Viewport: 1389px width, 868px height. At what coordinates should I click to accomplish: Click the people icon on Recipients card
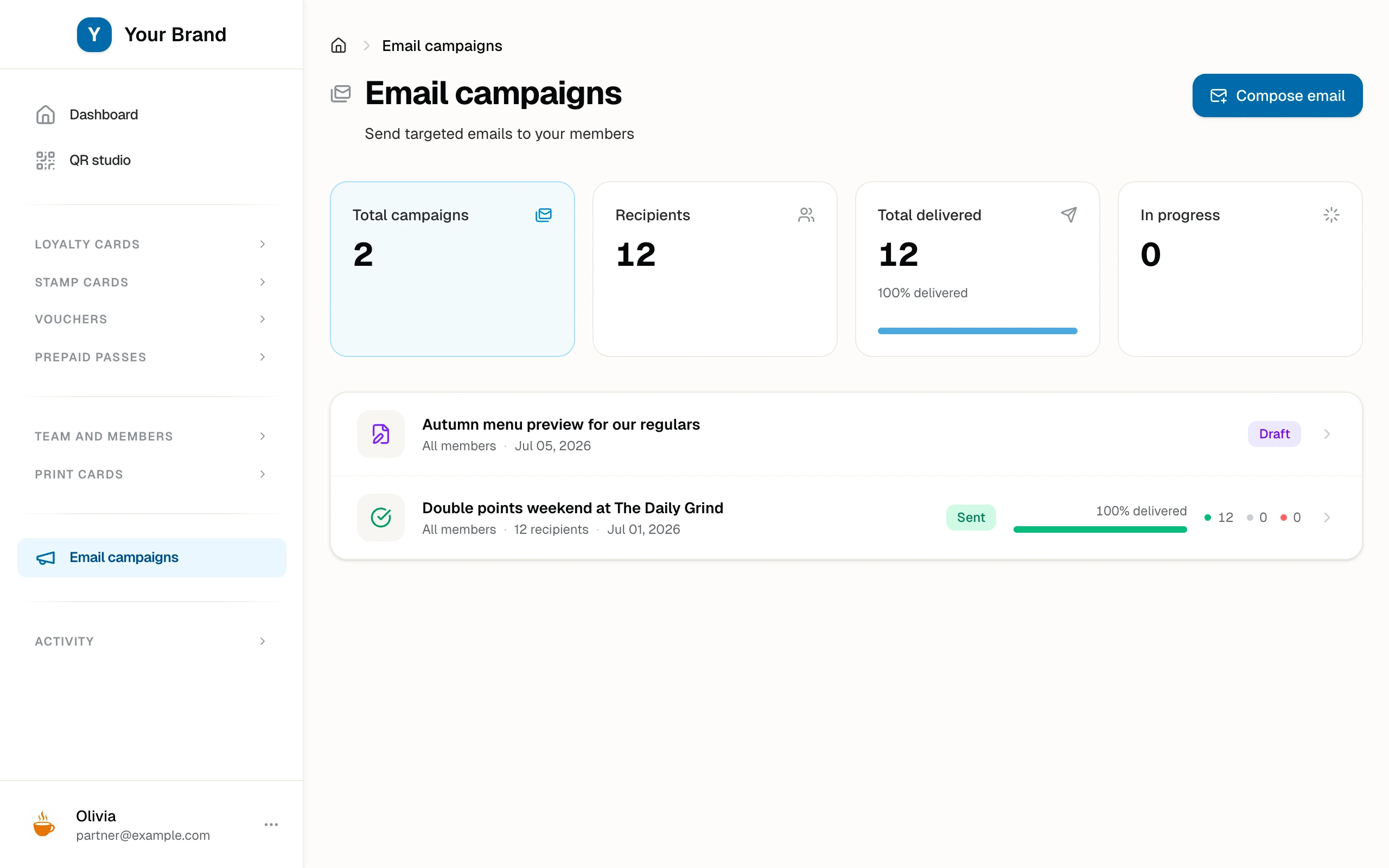tap(806, 215)
